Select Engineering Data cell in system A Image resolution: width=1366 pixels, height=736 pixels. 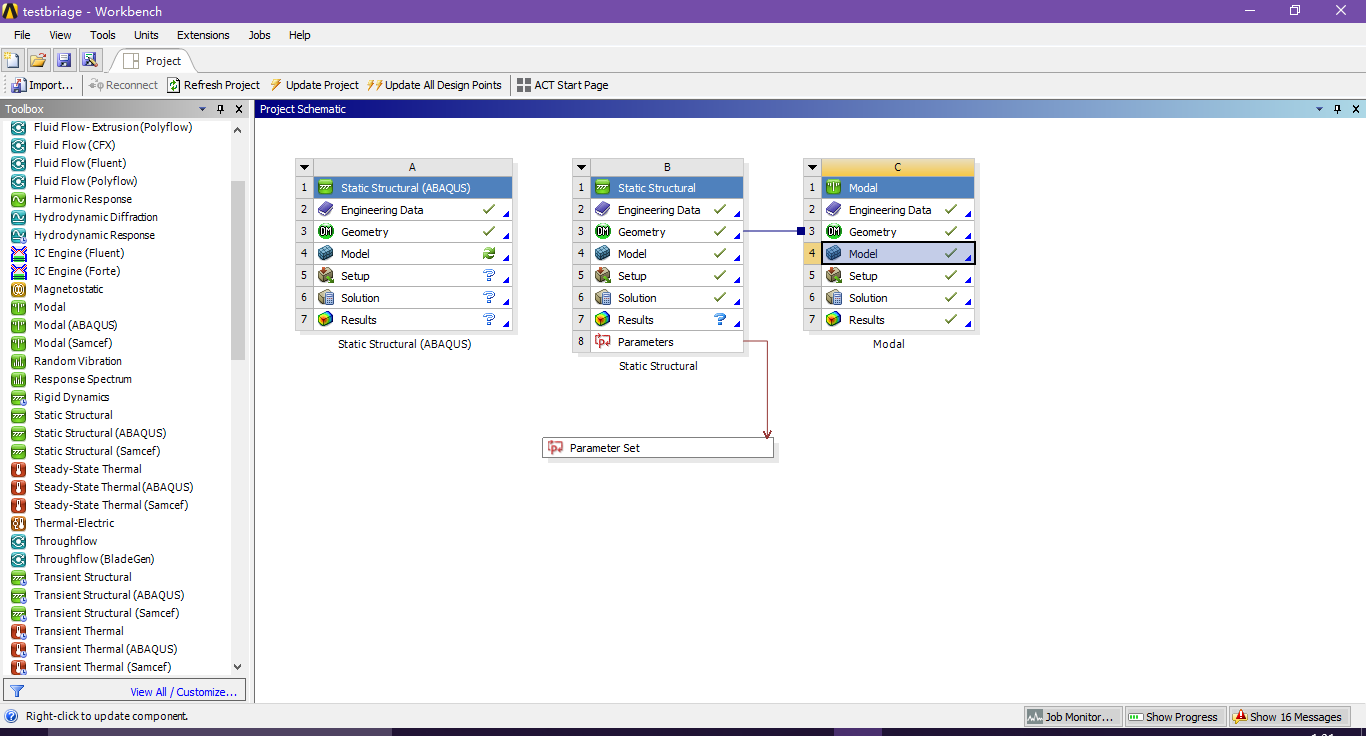click(x=412, y=210)
